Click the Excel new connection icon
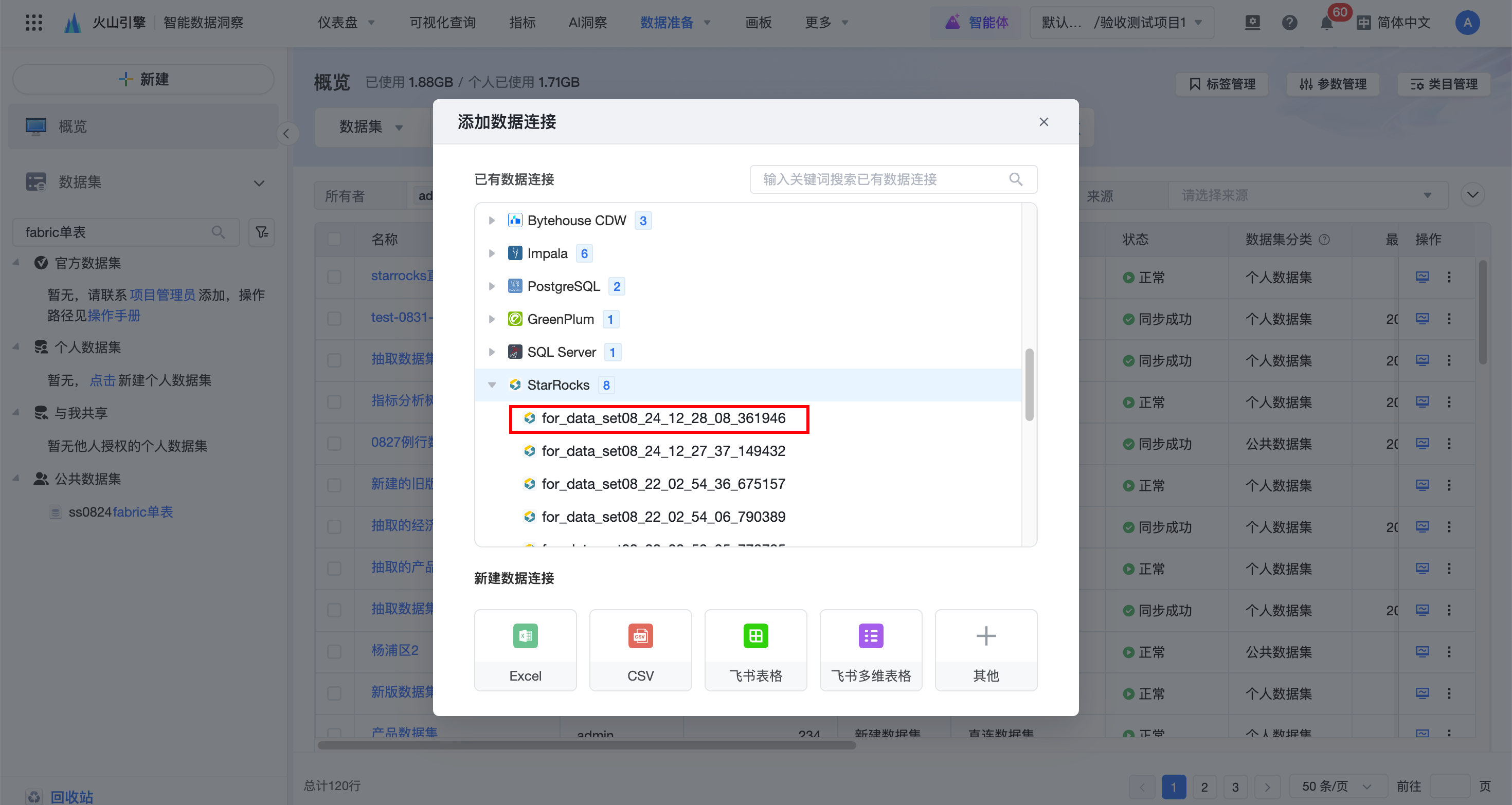The image size is (1512, 805). coord(525,636)
